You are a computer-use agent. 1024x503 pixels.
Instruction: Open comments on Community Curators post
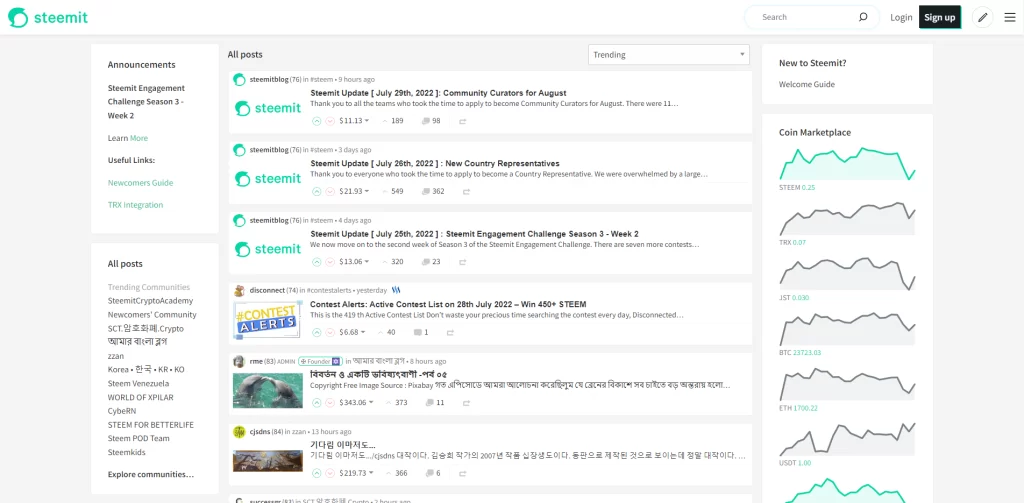[431, 121]
